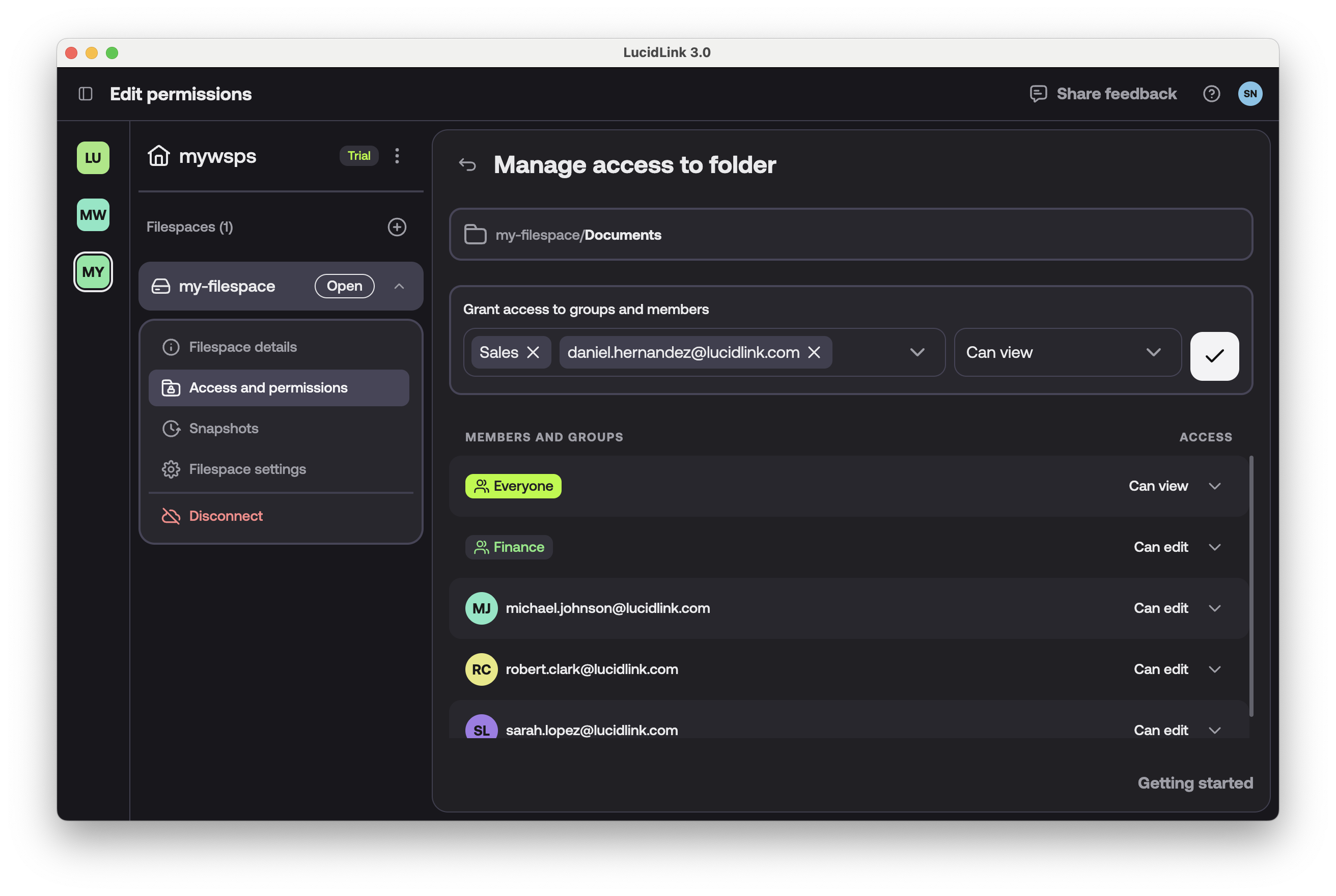Viewport: 1336px width, 896px height.
Task: Disconnect the filespace
Action: 279,516
